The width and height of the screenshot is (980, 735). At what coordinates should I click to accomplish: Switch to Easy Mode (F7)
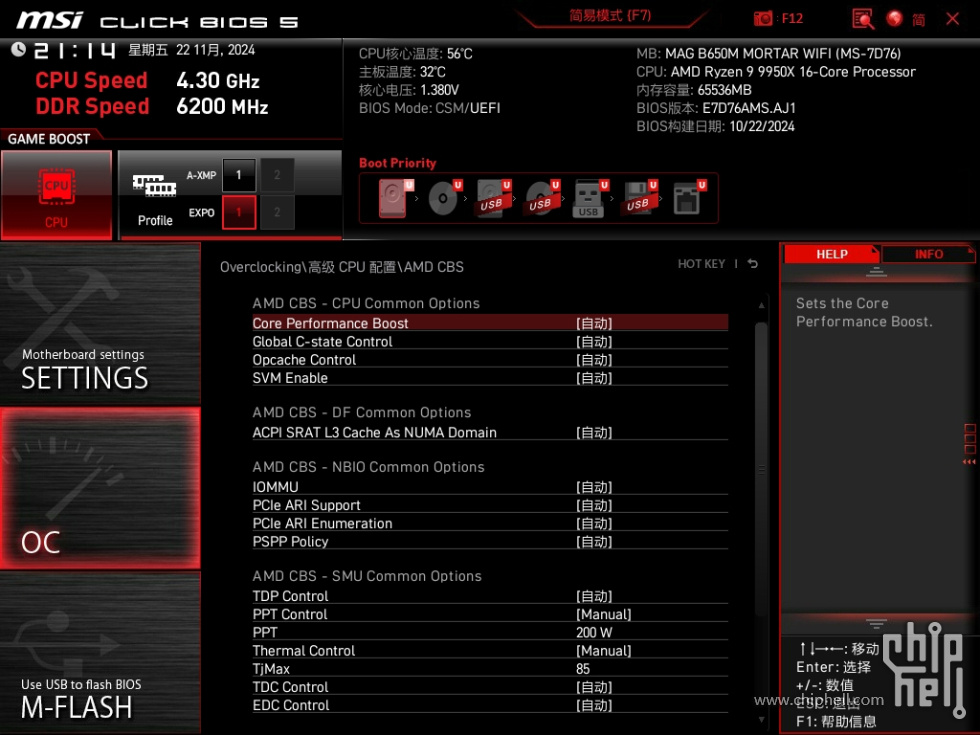click(610, 16)
